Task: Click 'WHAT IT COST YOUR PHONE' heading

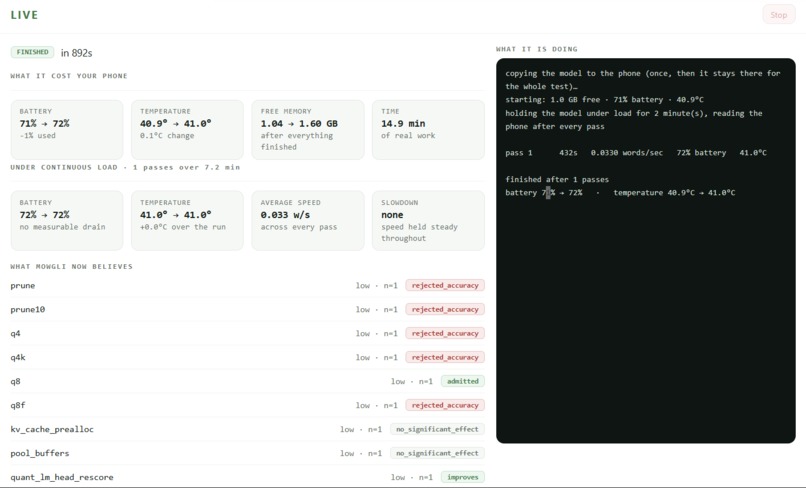Action: (x=69, y=76)
